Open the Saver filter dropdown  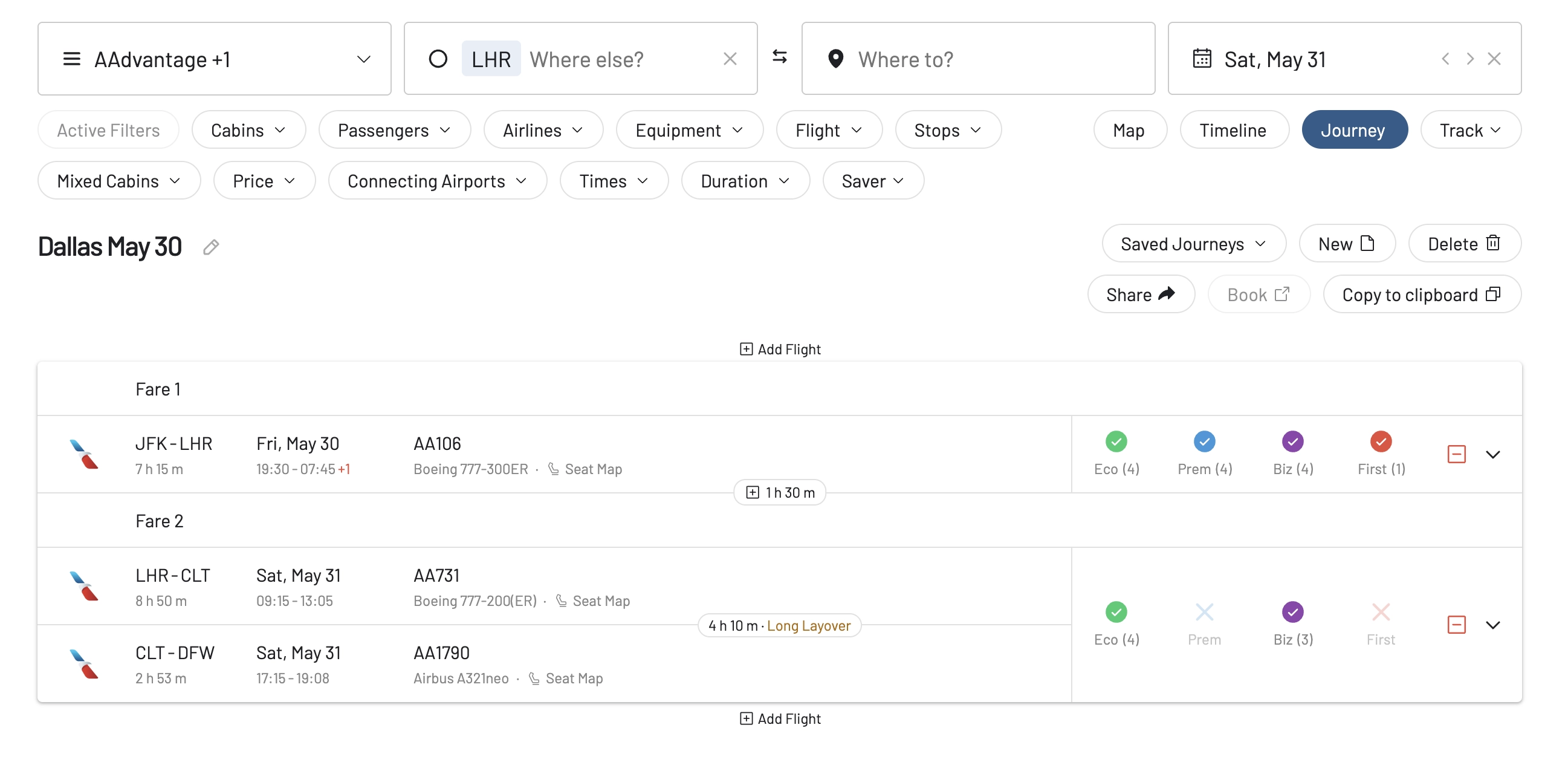click(x=873, y=181)
